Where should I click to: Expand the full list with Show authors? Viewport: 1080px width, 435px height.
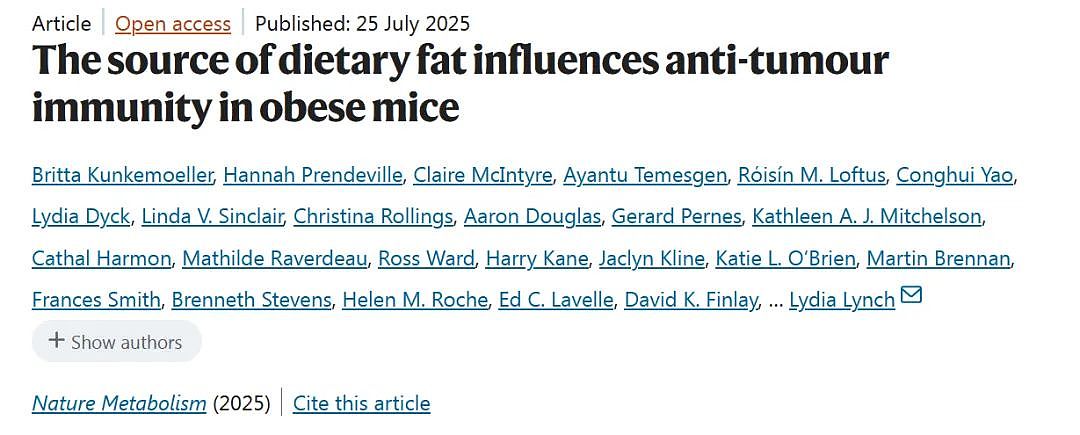tap(117, 342)
